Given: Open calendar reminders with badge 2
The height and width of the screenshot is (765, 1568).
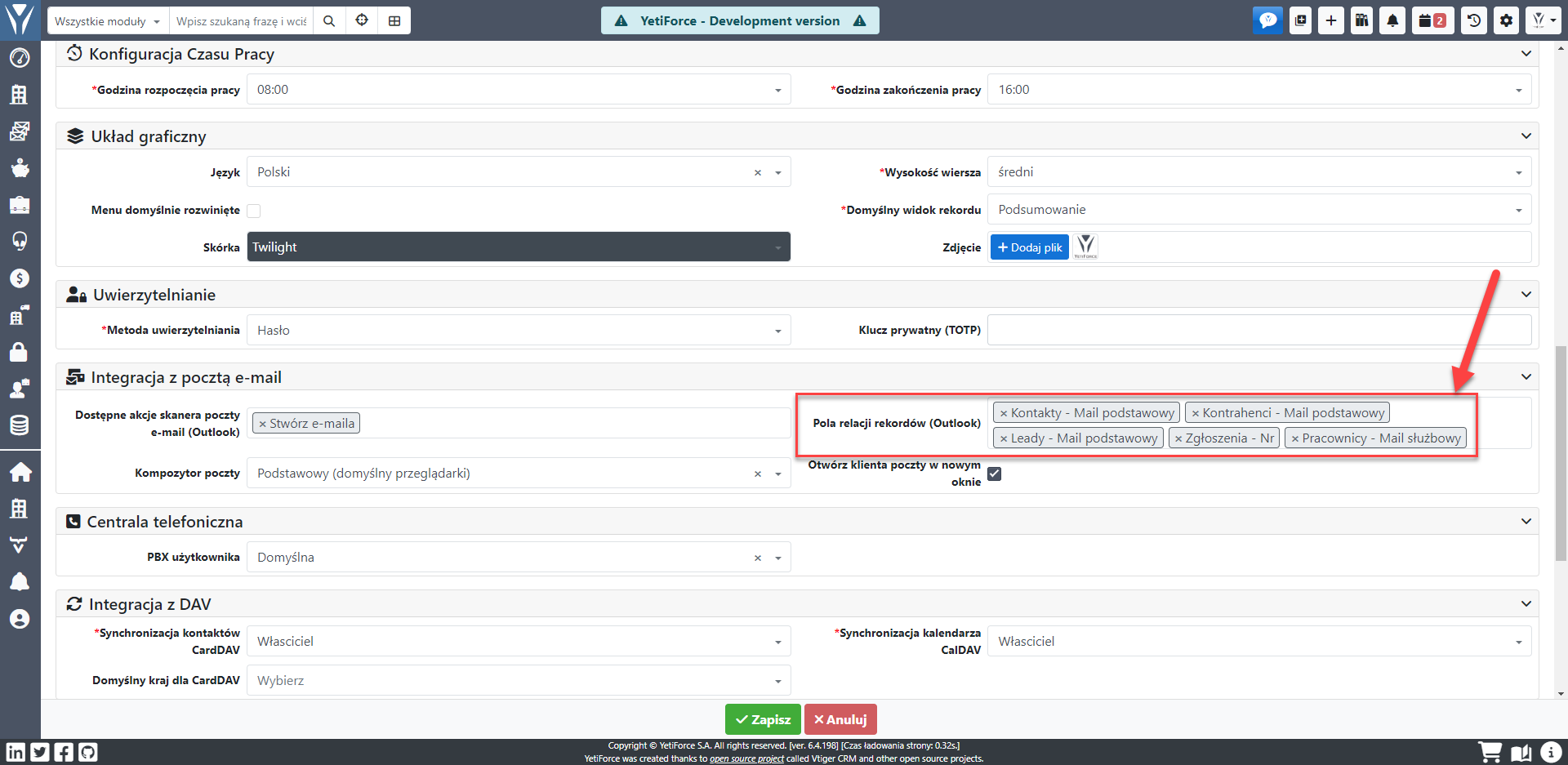Looking at the screenshot, I should 1432,20.
